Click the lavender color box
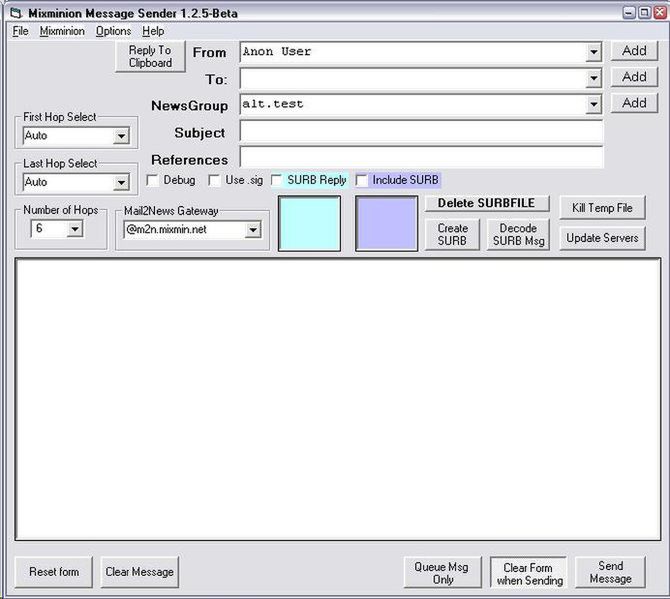The image size is (670, 599). tap(387, 223)
